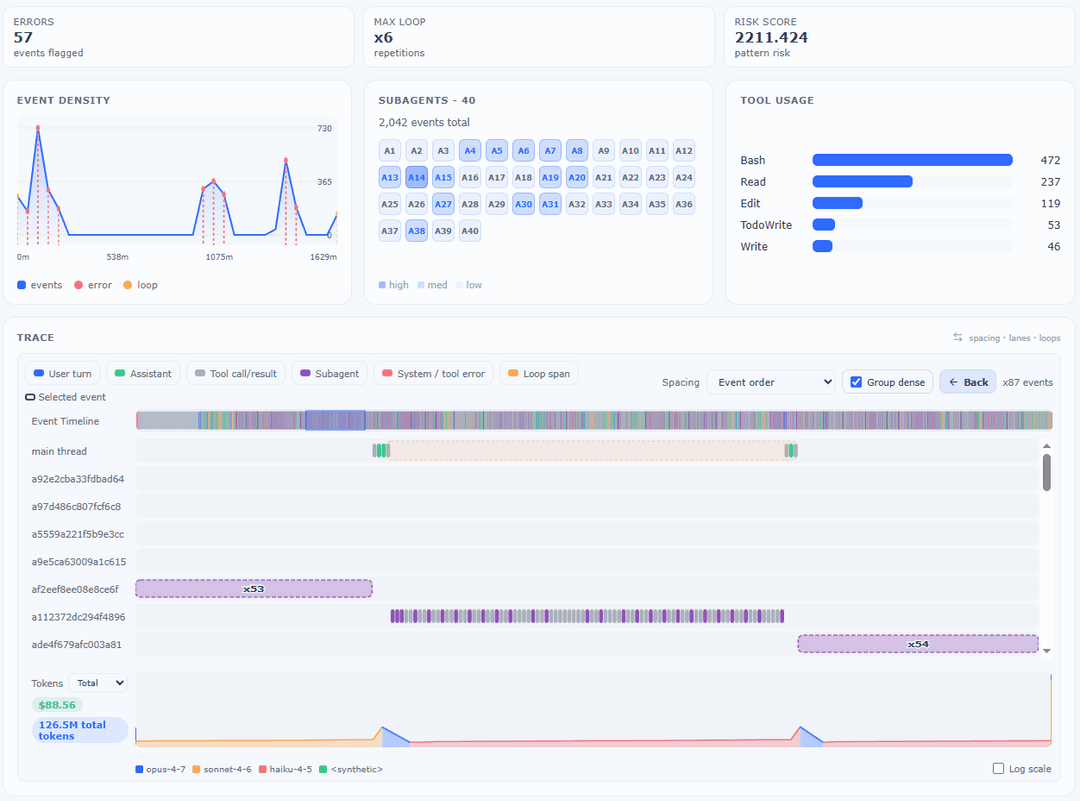This screenshot has height=801, width=1080.
Task: Toggle the Subagent legend filter
Action: tap(329, 373)
